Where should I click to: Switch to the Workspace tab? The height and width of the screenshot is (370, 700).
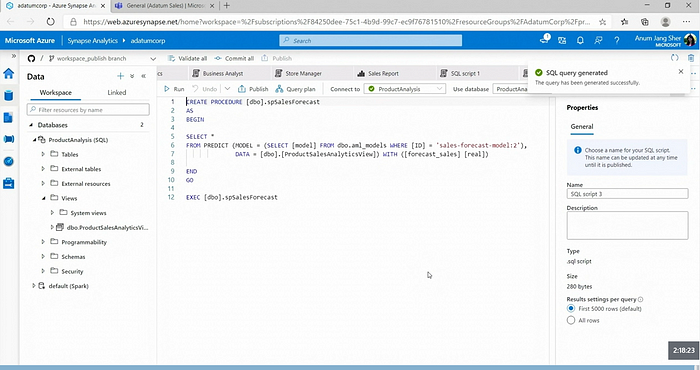[55, 92]
